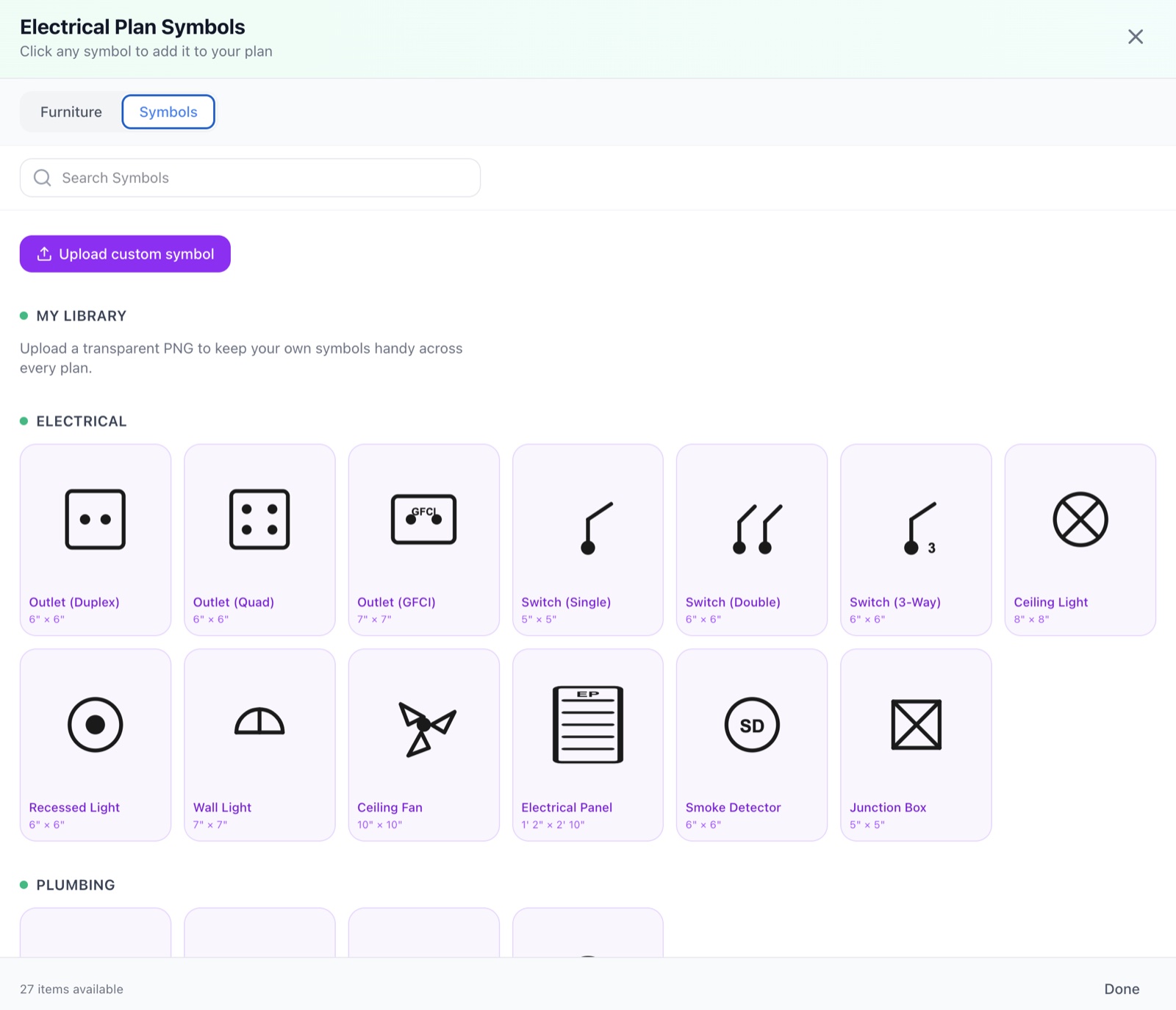Place the Smoke Detector symbol

click(752, 745)
